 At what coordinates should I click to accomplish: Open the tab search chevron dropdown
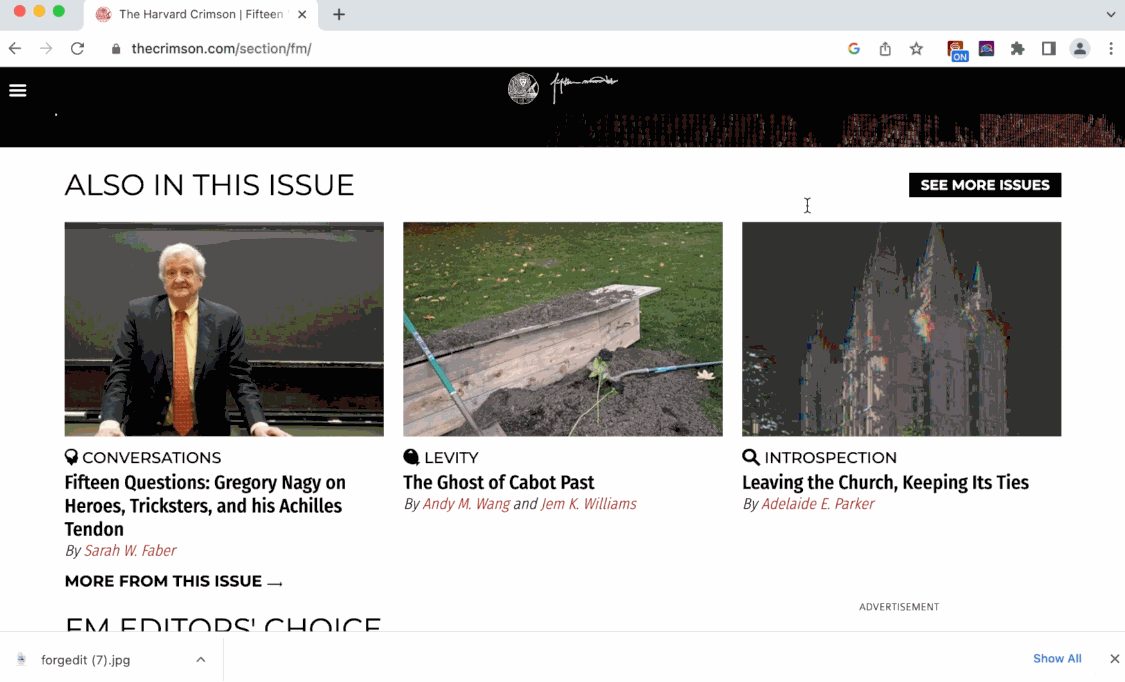pyautogui.click(x=1110, y=15)
